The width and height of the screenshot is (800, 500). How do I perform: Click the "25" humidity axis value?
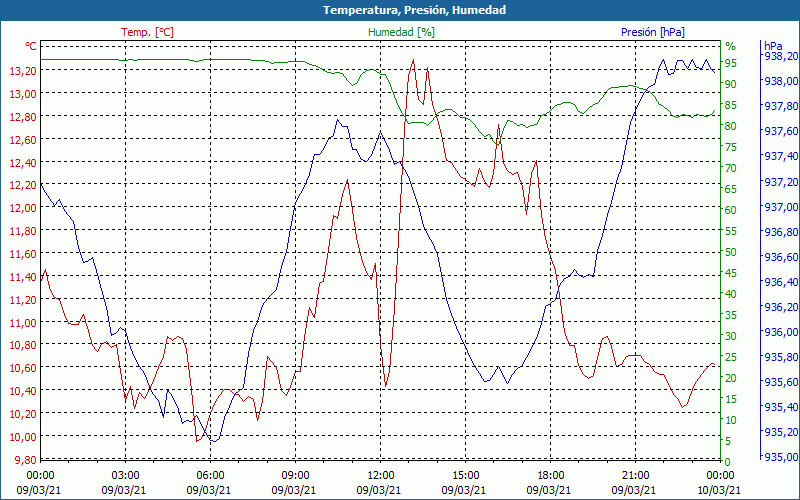click(731, 357)
